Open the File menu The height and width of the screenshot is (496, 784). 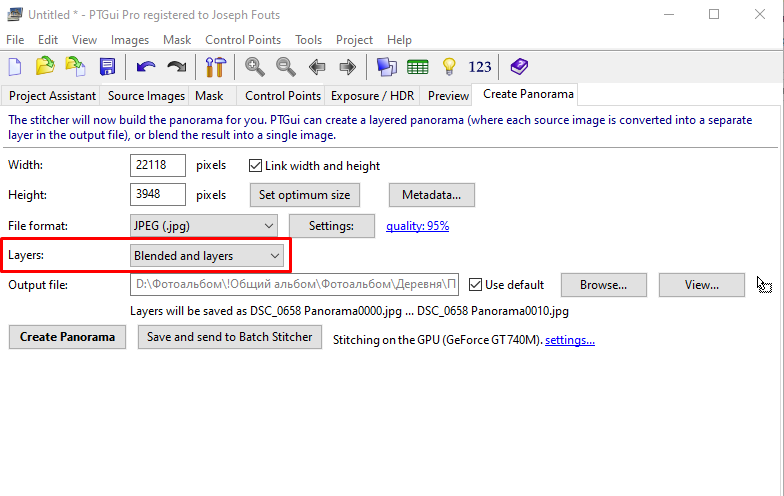point(15,40)
